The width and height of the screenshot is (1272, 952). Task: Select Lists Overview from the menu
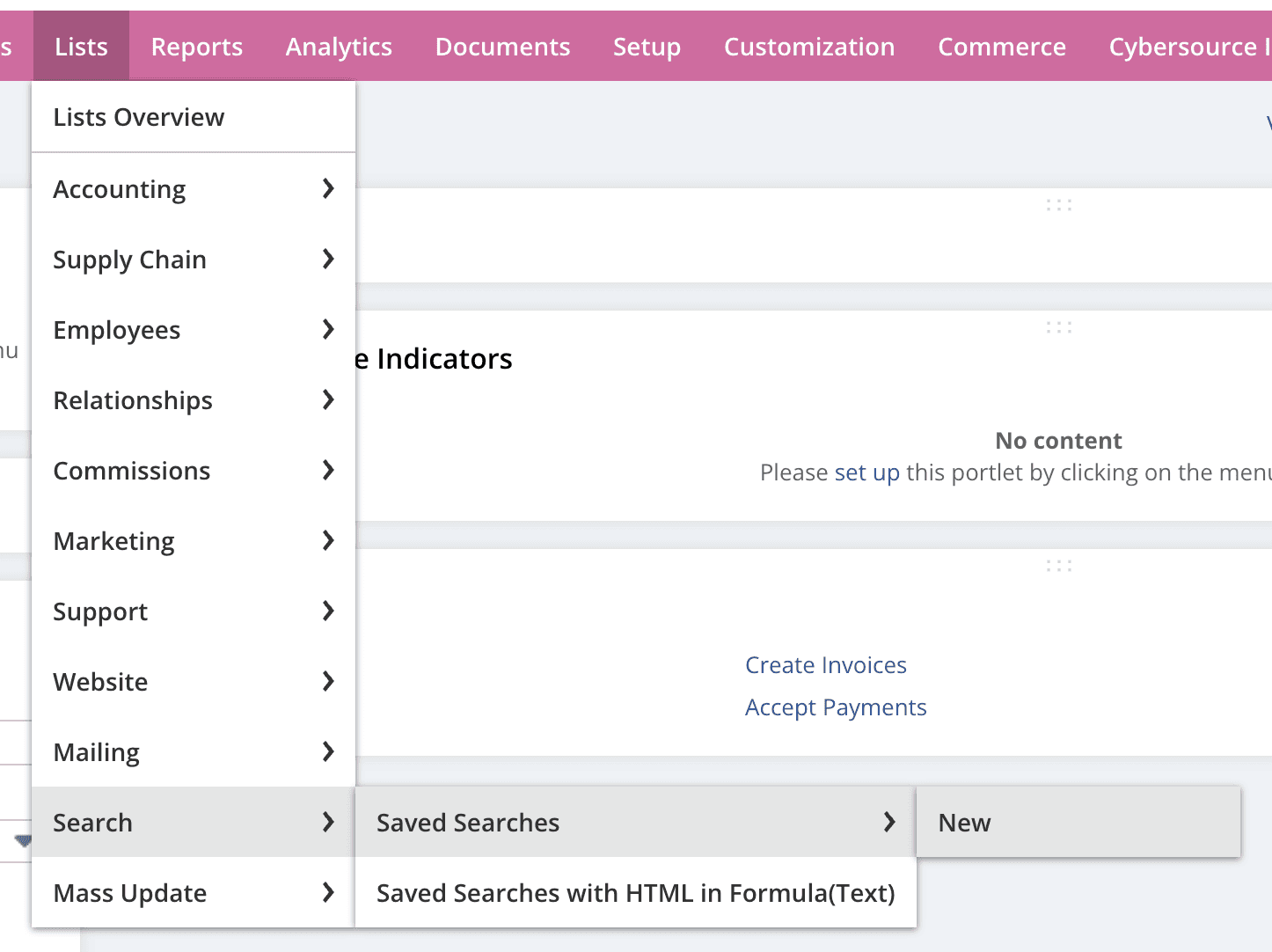pos(138,116)
